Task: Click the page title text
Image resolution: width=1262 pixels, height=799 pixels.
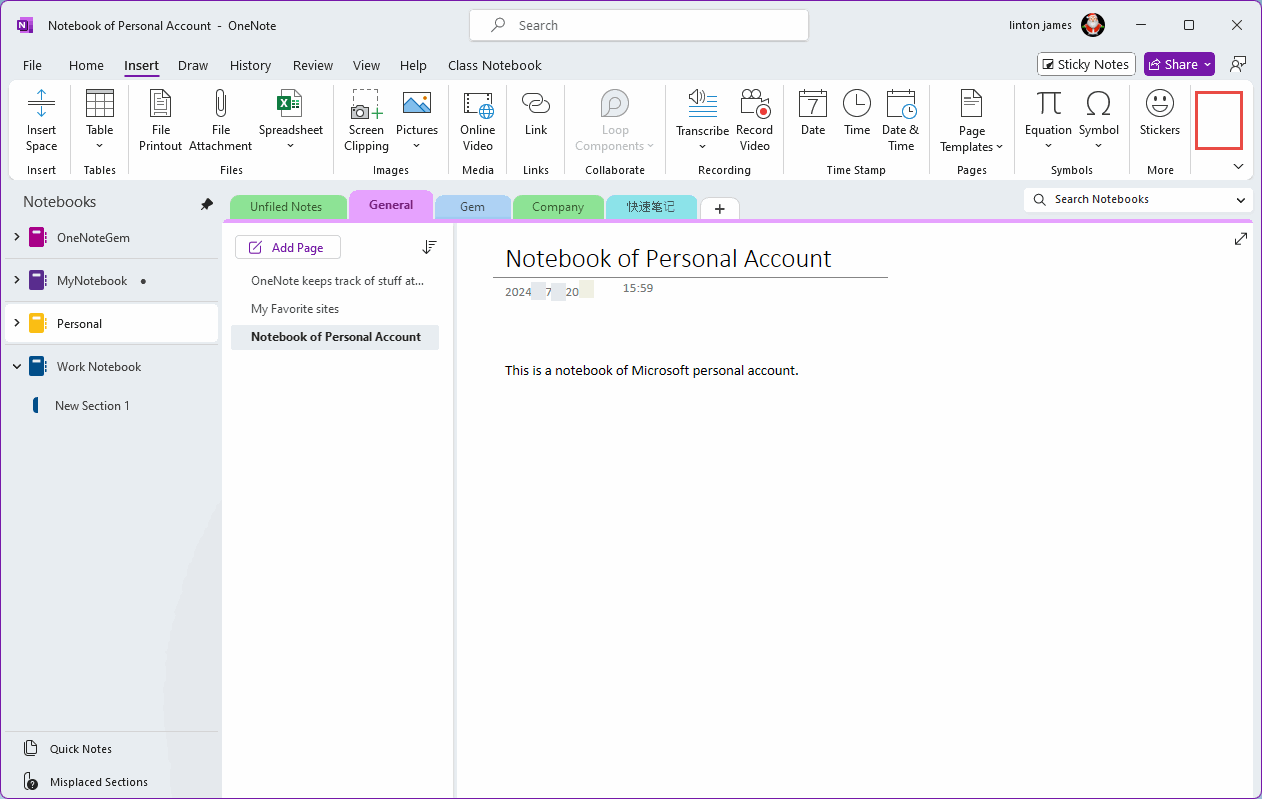Action: coord(668,258)
